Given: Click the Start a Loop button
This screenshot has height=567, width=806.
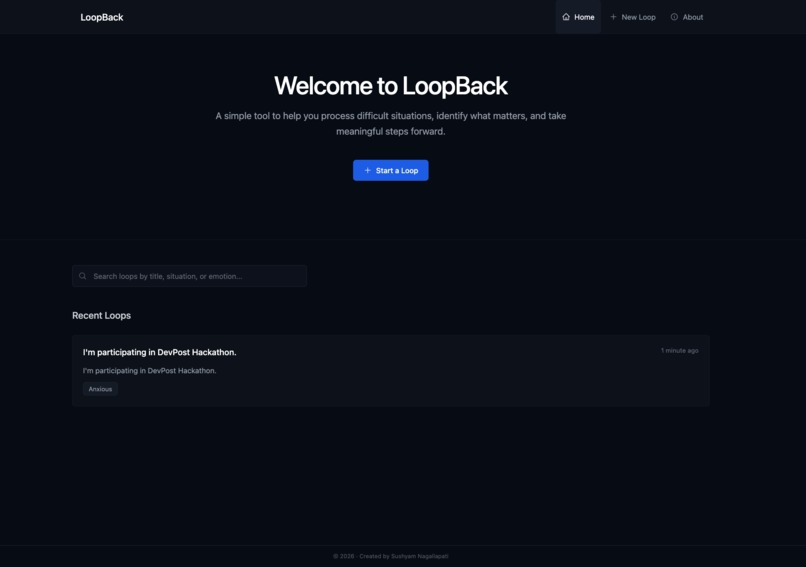Looking at the screenshot, I should click(x=391, y=170).
